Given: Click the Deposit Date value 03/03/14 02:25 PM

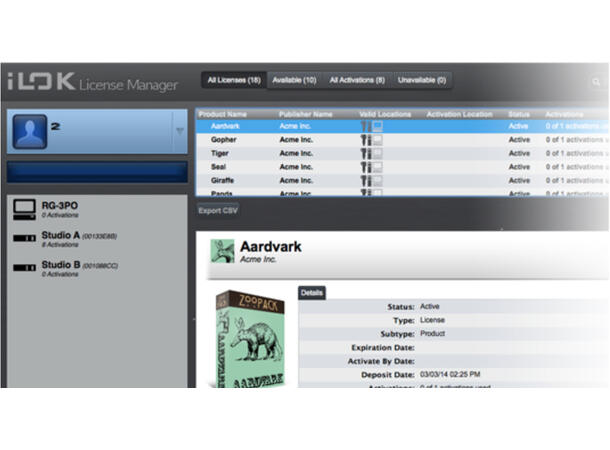Looking at the screenshot, I should 450,374.
